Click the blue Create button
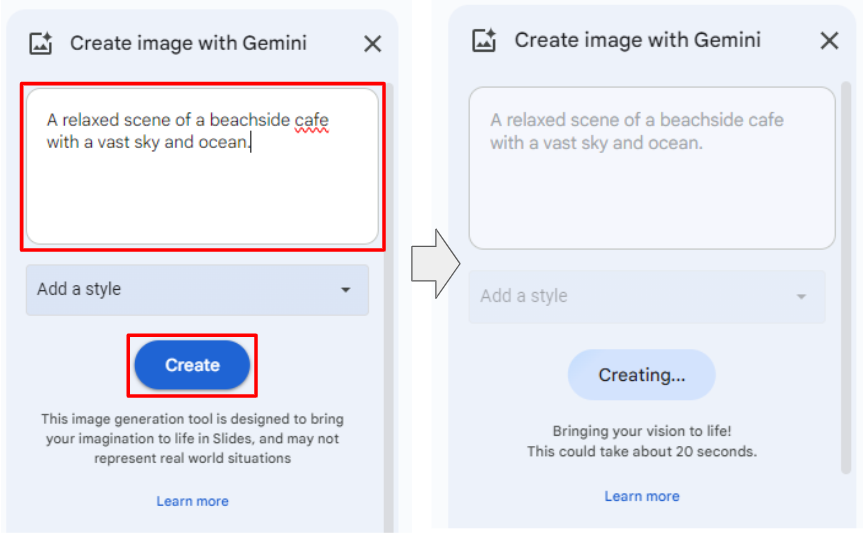The image size is (863, 536). tap(192, 365)
